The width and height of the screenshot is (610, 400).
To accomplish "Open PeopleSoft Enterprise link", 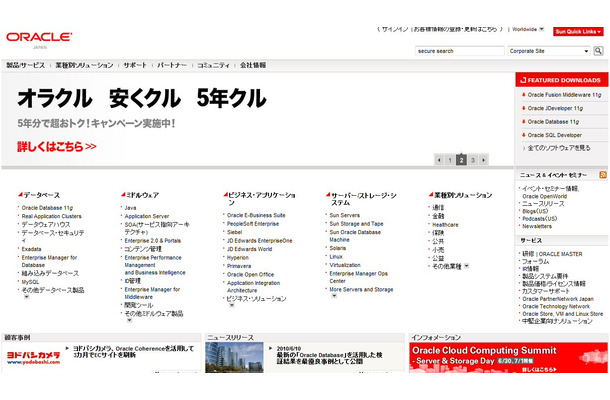I will [253, 224].
